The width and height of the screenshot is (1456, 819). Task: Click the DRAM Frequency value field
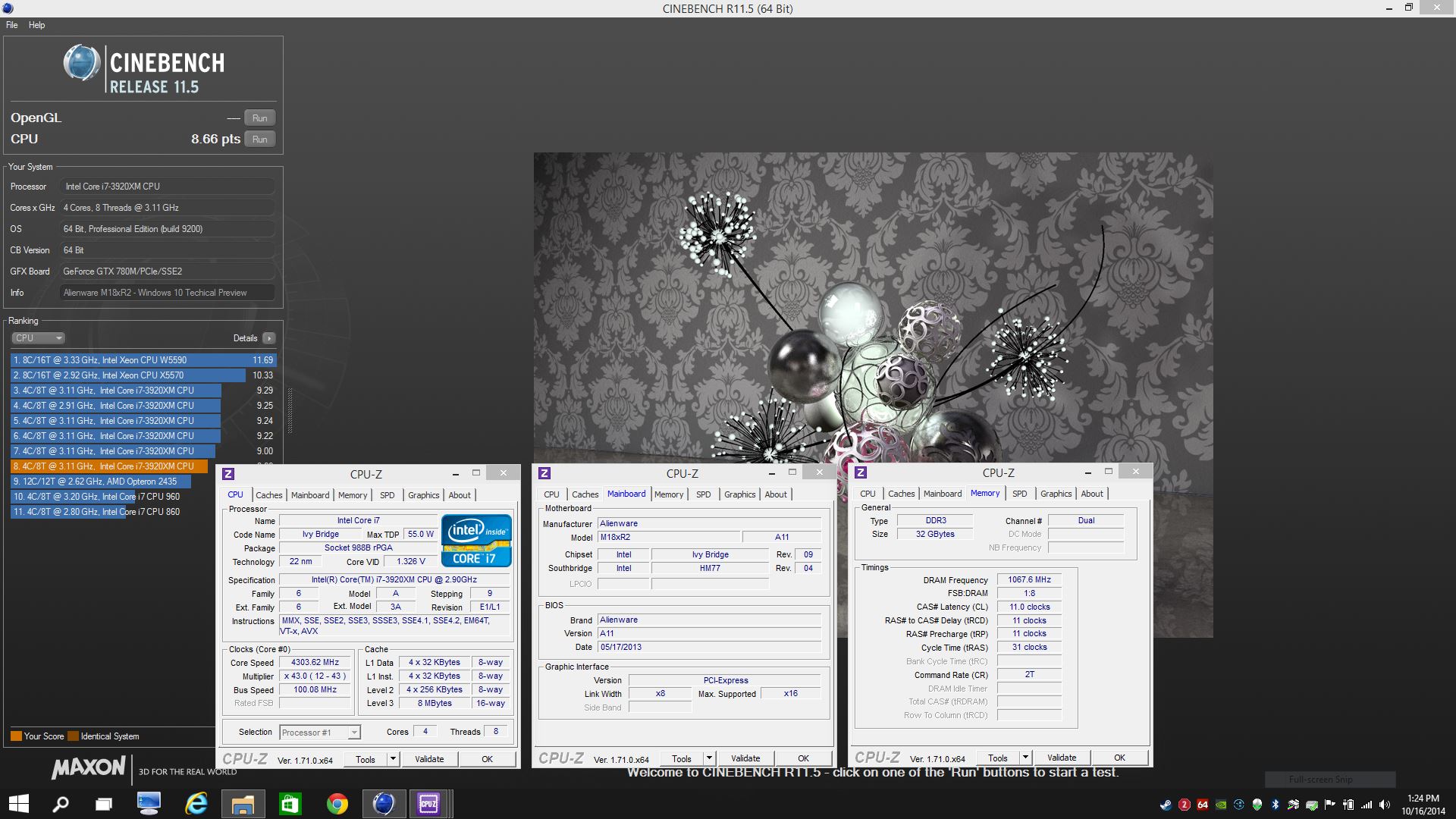tap(1029, 579)
